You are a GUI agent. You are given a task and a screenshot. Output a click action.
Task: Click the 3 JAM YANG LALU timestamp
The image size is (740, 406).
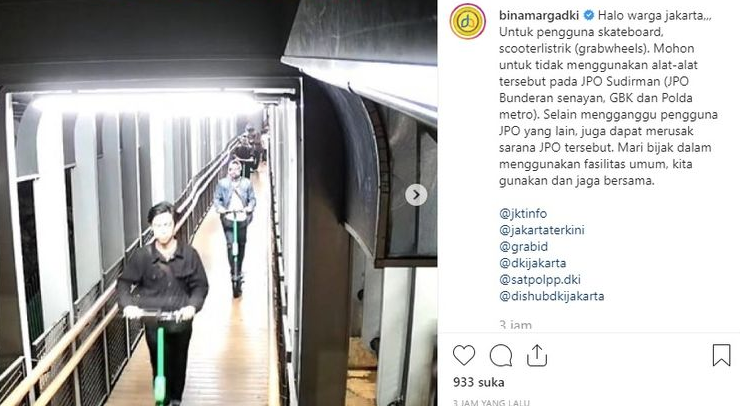pyautogui.click(x=491, y=403)
